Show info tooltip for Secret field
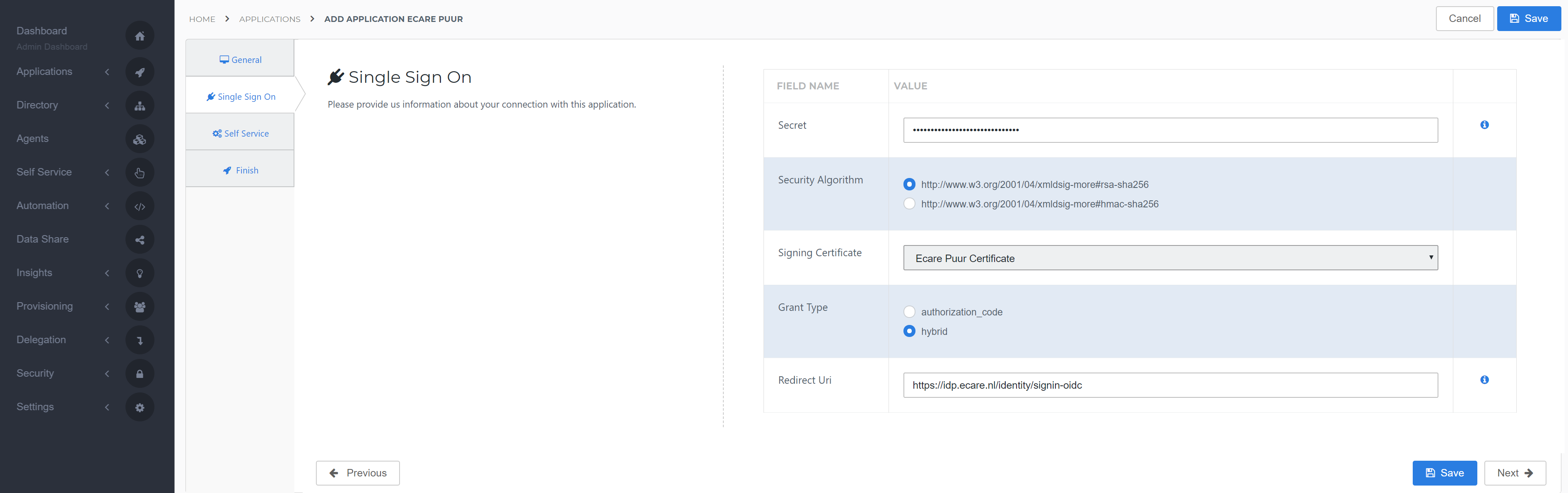The width and height of the screenshot is (1568, 493). (x=1484, y=125)
